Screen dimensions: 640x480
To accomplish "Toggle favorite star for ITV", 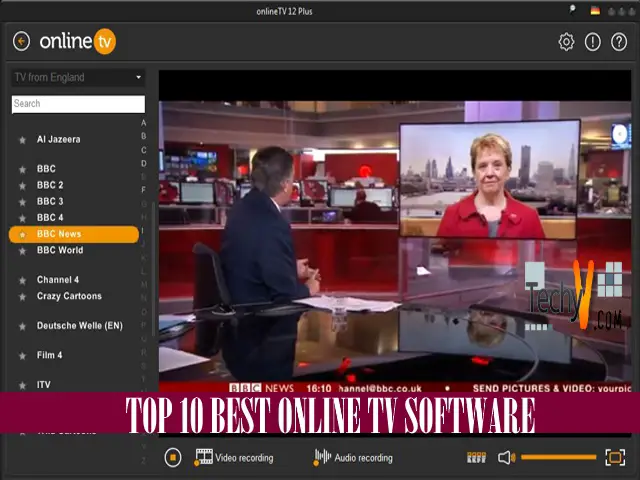I will coord(22,385).
